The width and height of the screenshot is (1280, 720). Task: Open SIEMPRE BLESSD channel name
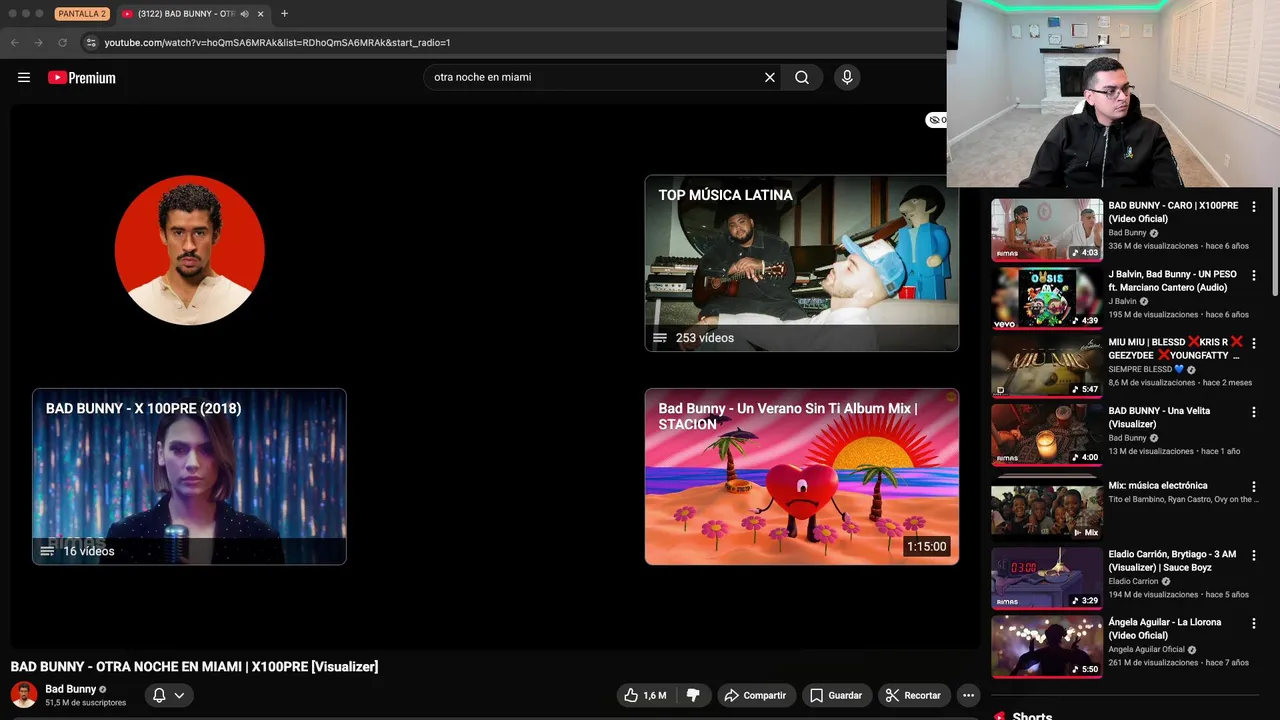[1146, 369]
